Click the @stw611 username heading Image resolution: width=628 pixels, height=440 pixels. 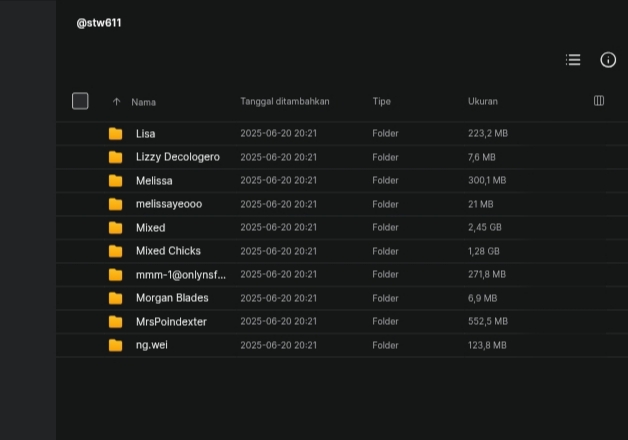point(99,23)
